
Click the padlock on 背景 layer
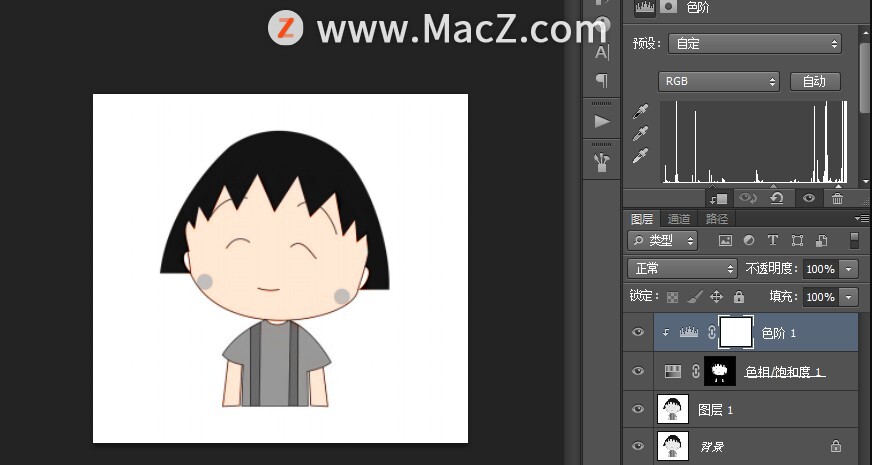click(835, 446)
